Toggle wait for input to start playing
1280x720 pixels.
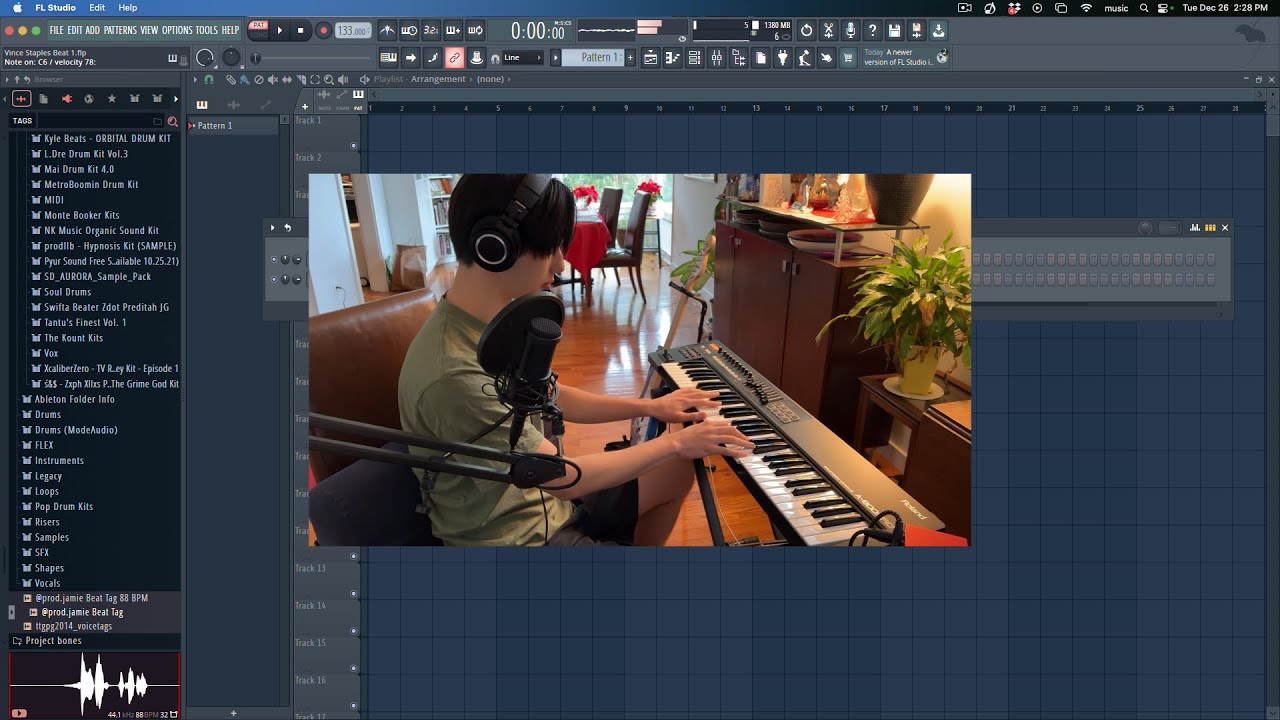coord(409,31)
